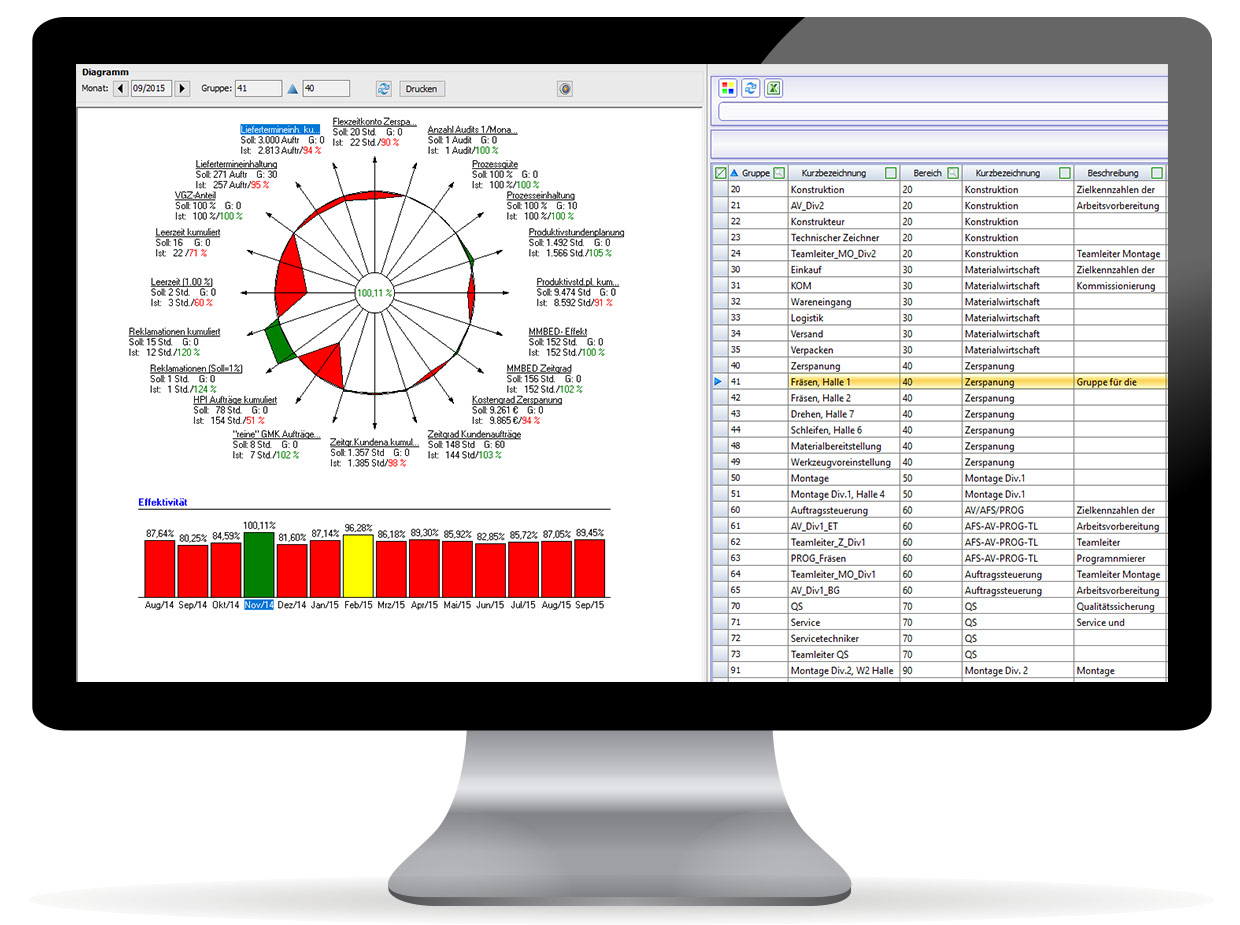This screenshot has height=925, width=1240.
Task: Refresh the group table list
Action: click(x=750, y=88)
